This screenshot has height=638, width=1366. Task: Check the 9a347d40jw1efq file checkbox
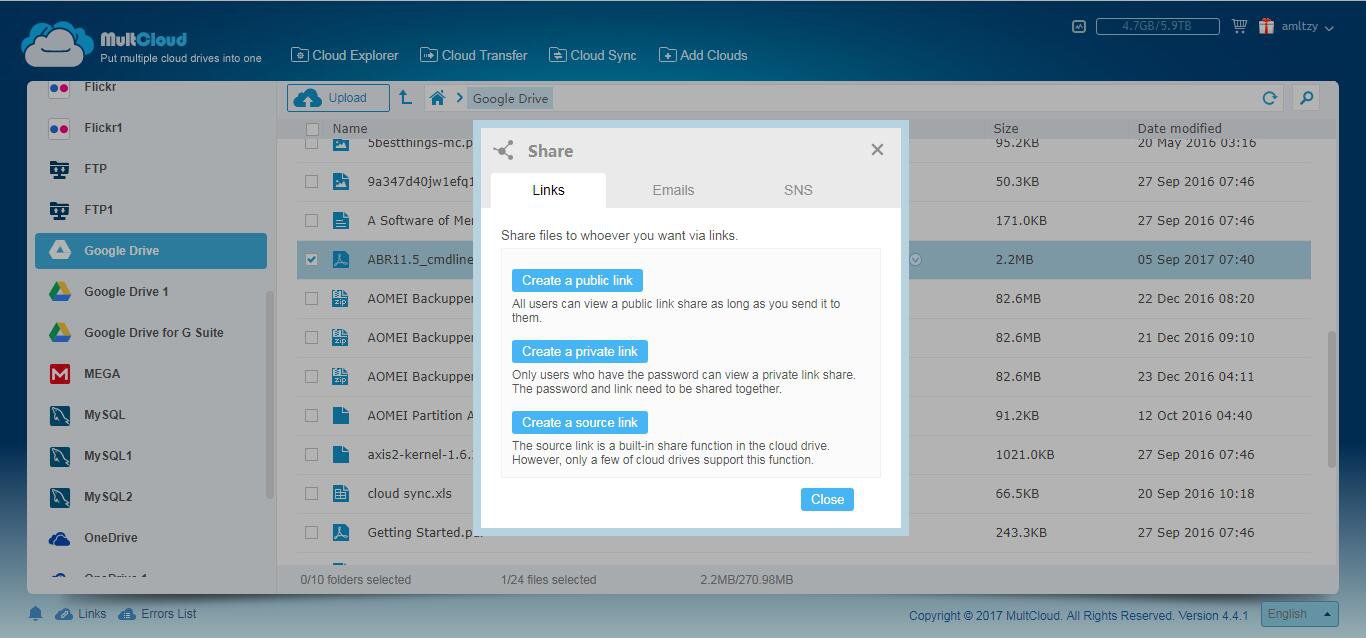point(312,182)
